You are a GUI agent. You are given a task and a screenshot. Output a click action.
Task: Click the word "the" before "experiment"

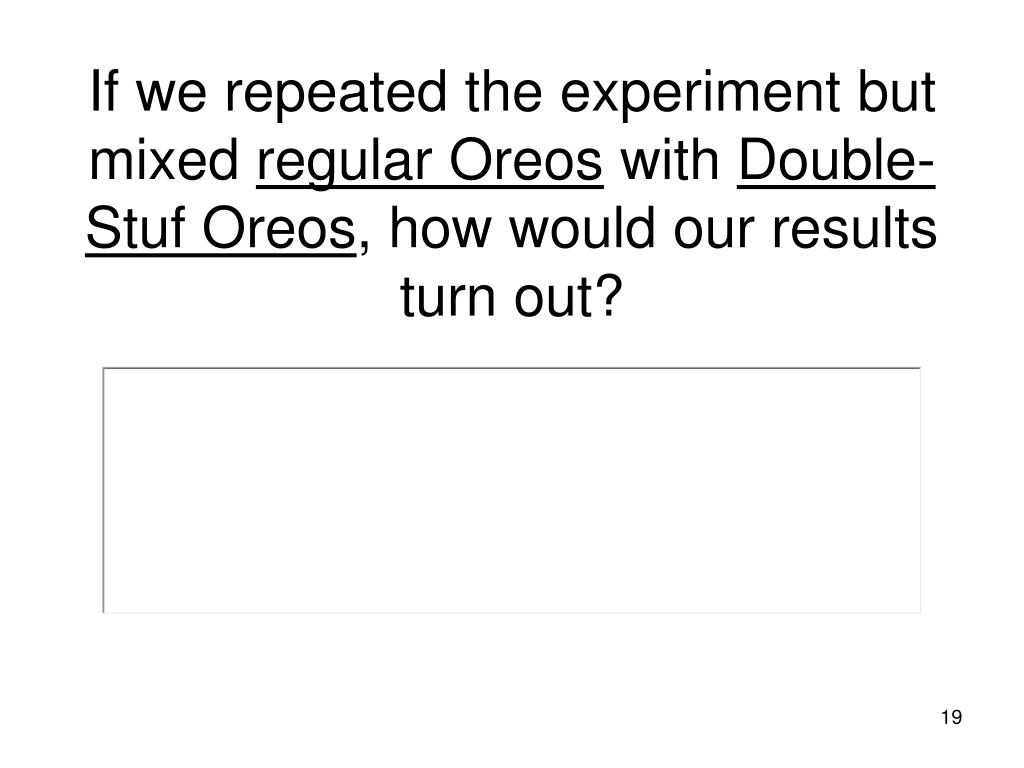[x=504, y=91]
